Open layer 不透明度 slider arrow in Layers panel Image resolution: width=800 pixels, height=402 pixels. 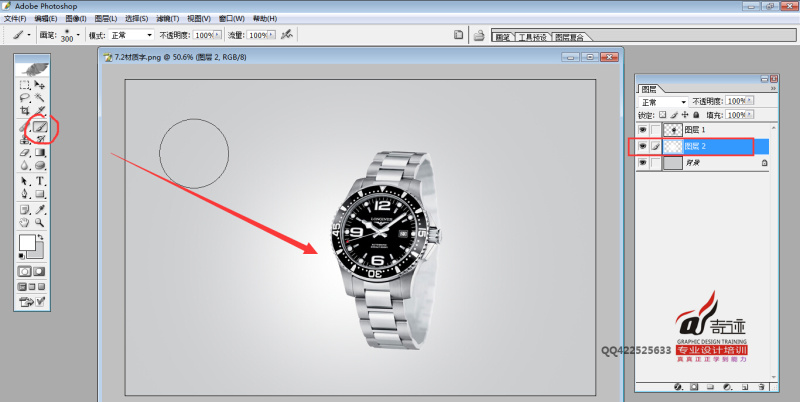[750, 100]
